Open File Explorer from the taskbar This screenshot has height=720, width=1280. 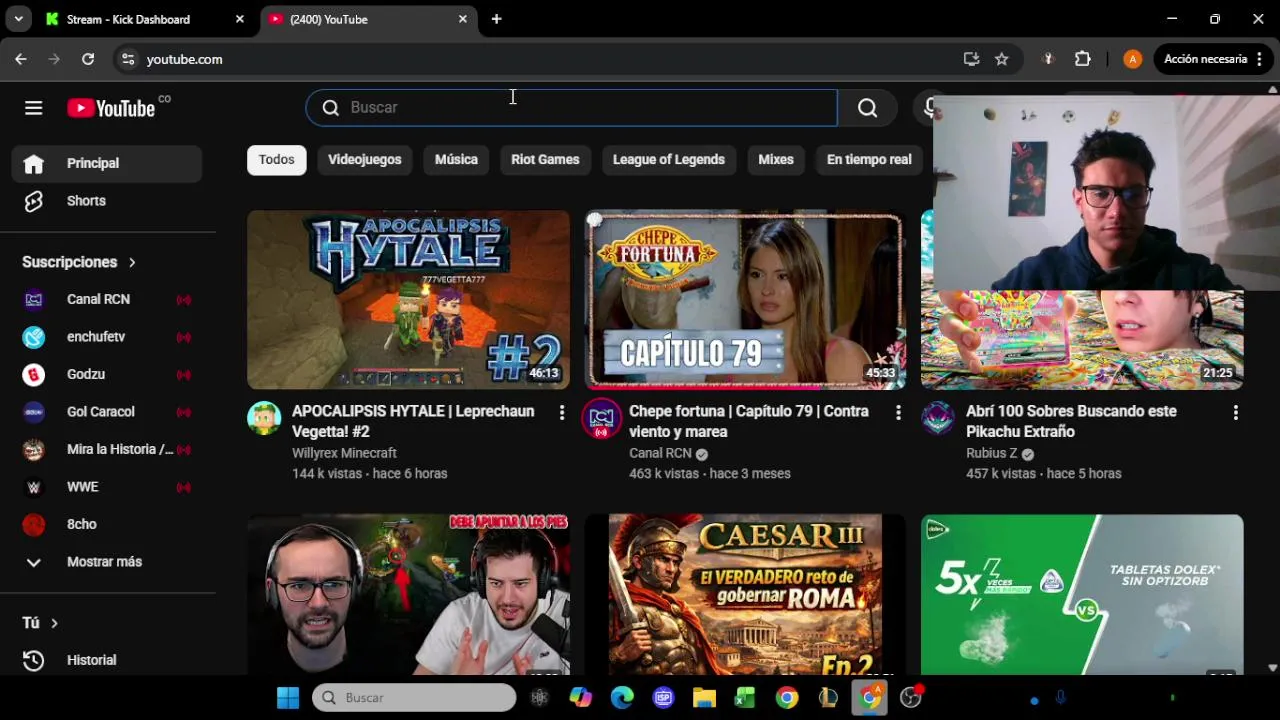click(704, 697)
